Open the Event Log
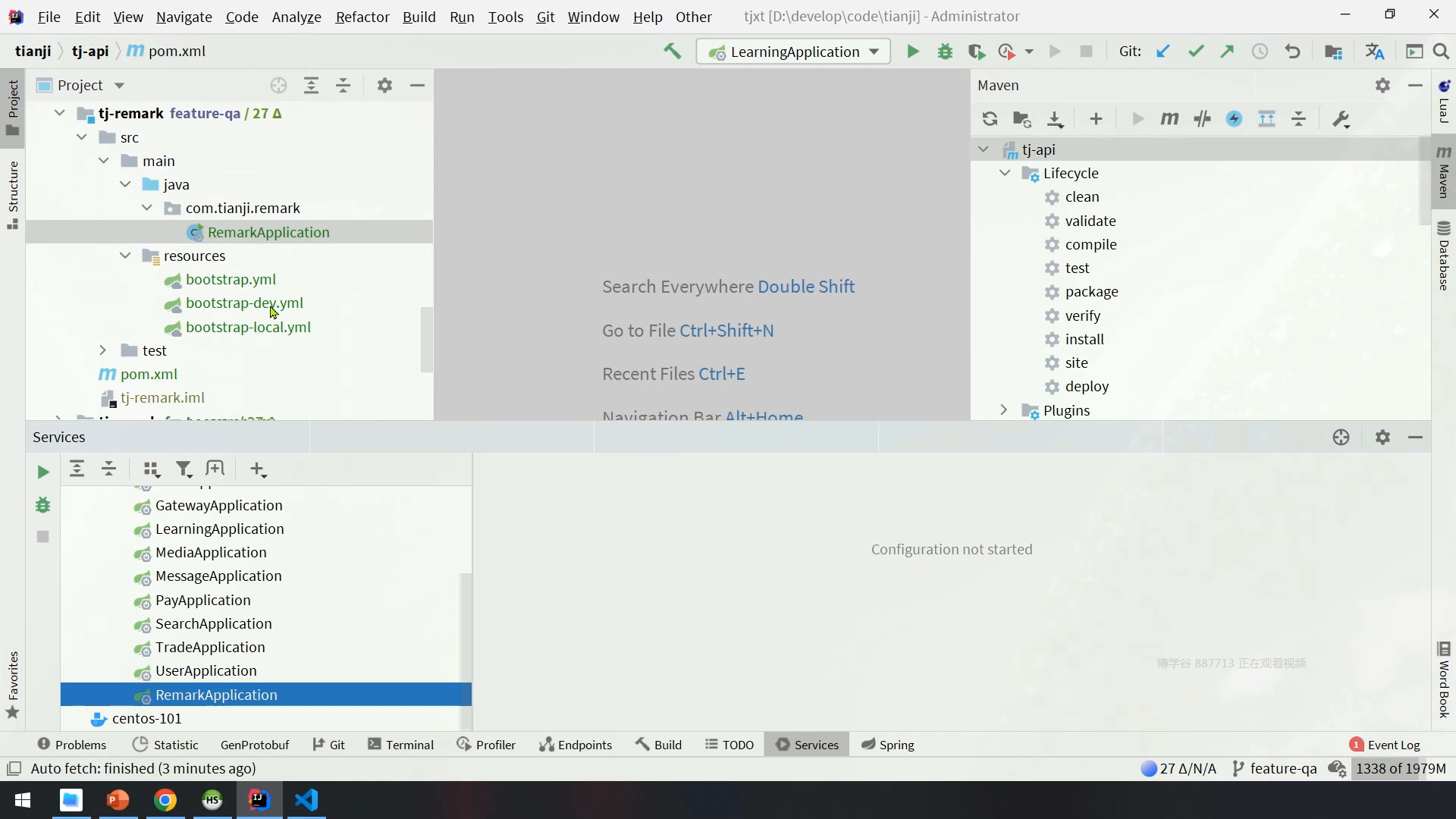This screenshot has width=1456, height=819. [x=1385, y=745]
